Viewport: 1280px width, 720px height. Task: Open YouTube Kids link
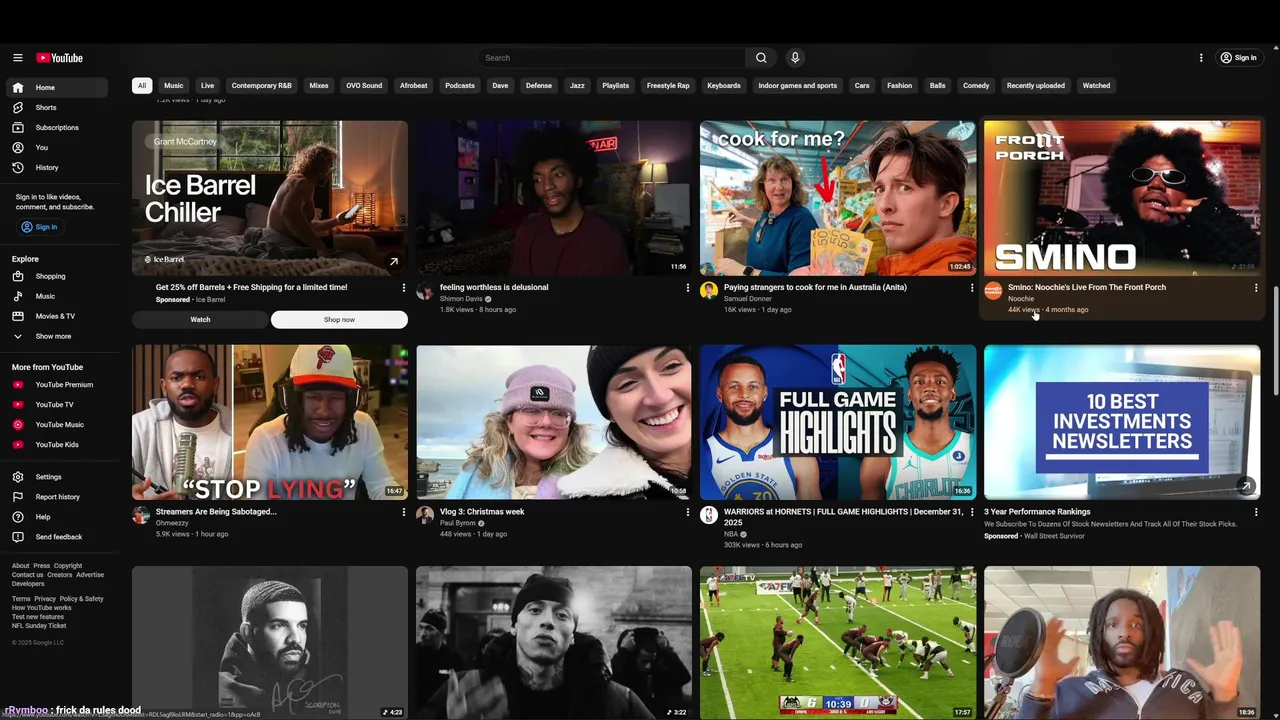pos(57,445)
